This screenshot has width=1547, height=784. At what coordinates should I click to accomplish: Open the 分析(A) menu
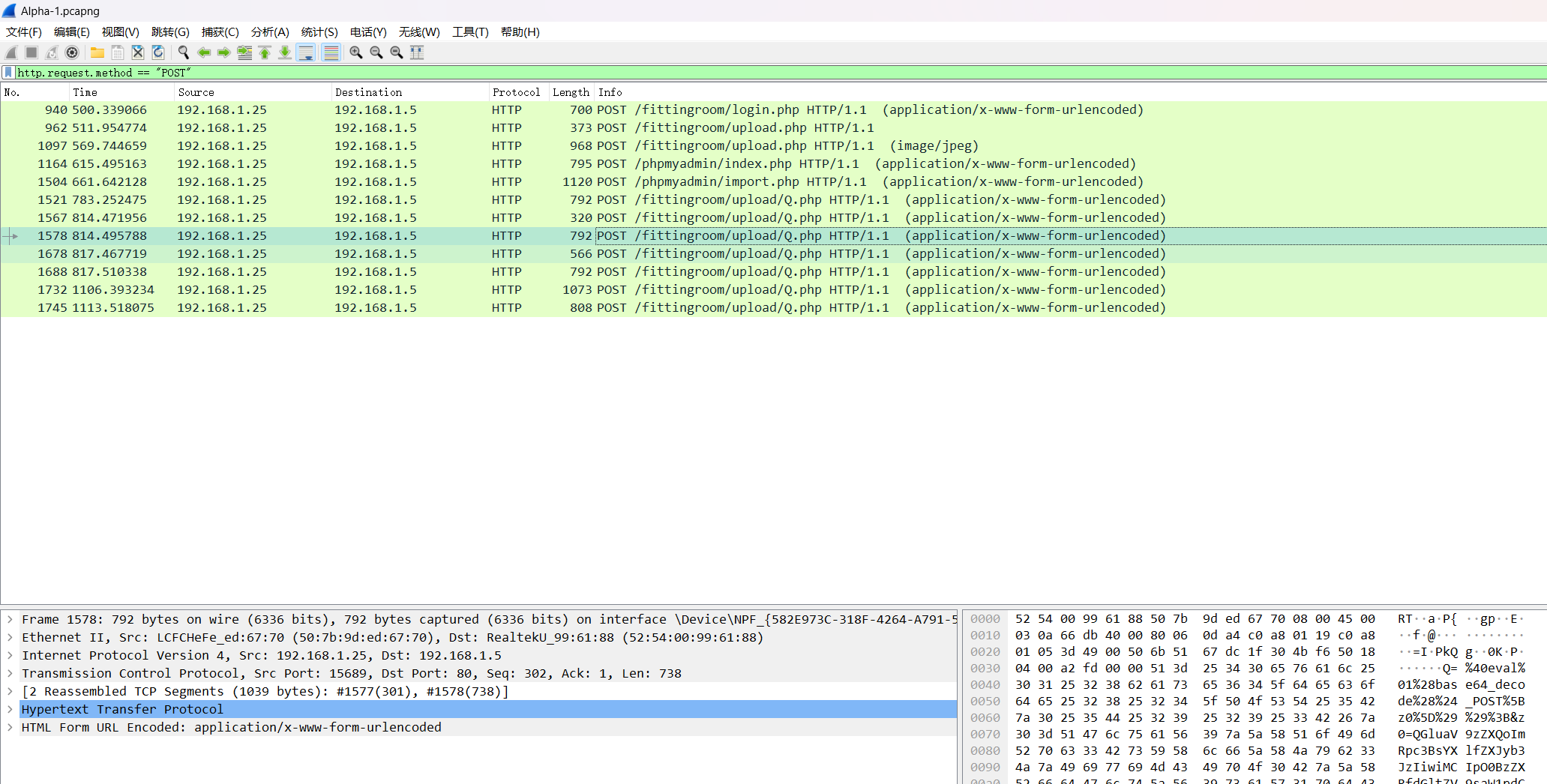[270, 32]
